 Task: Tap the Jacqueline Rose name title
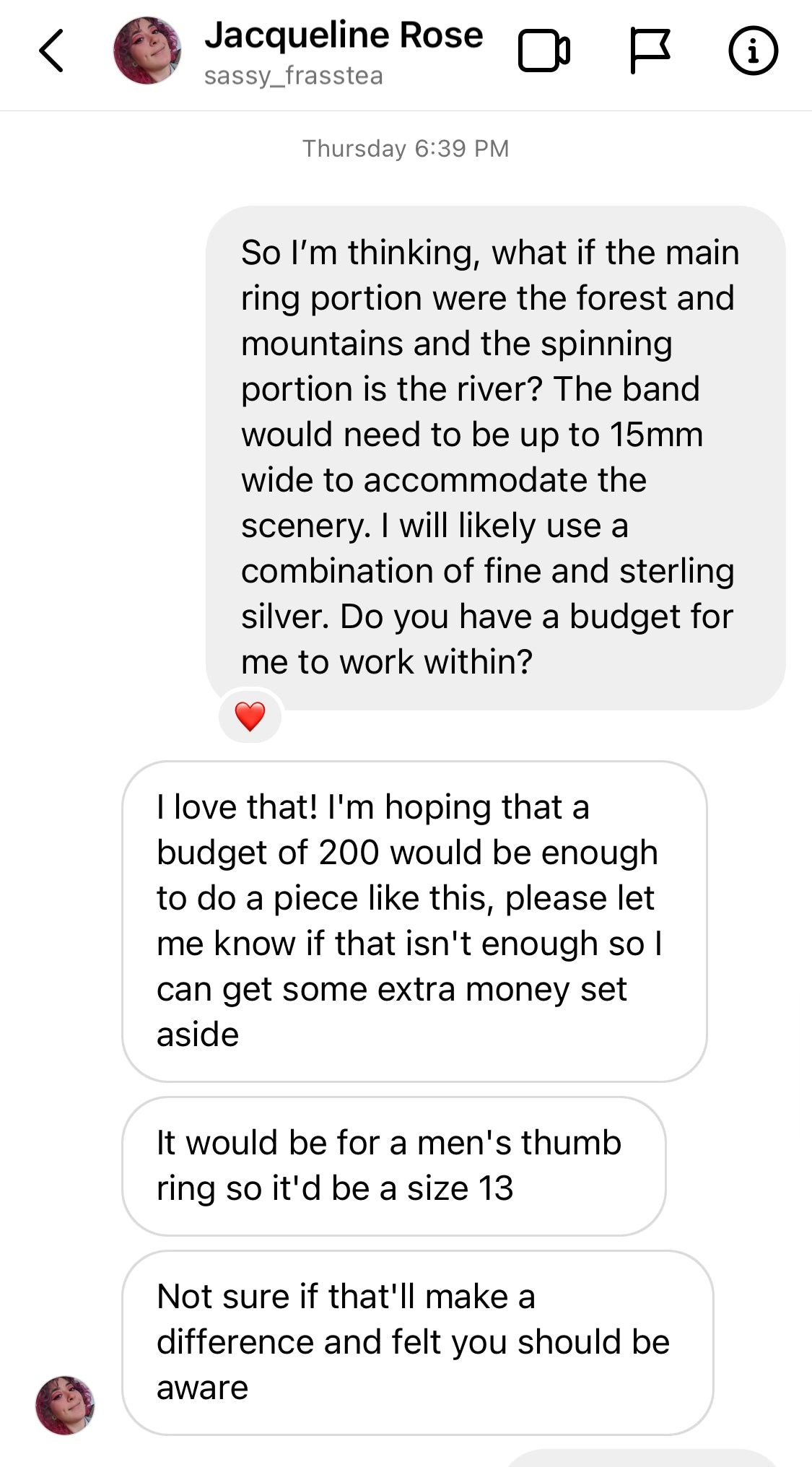344,35
